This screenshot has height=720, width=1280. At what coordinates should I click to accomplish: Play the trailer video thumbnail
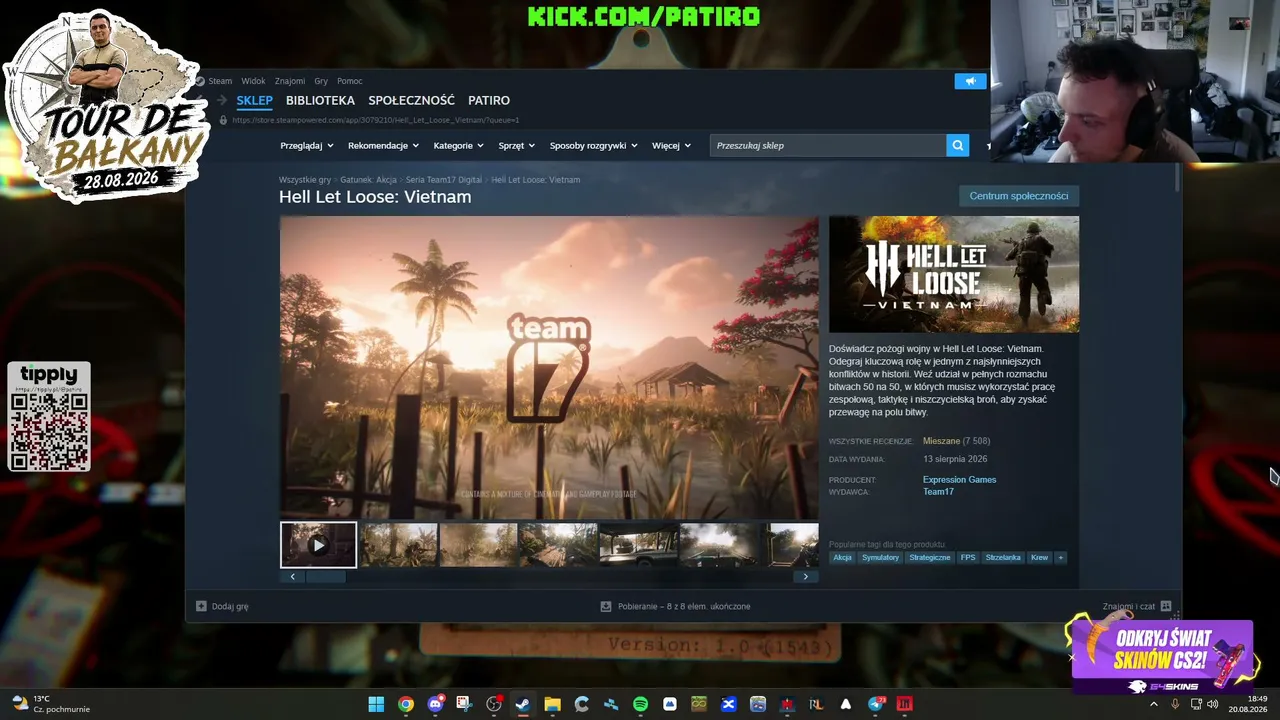(318, 545)
